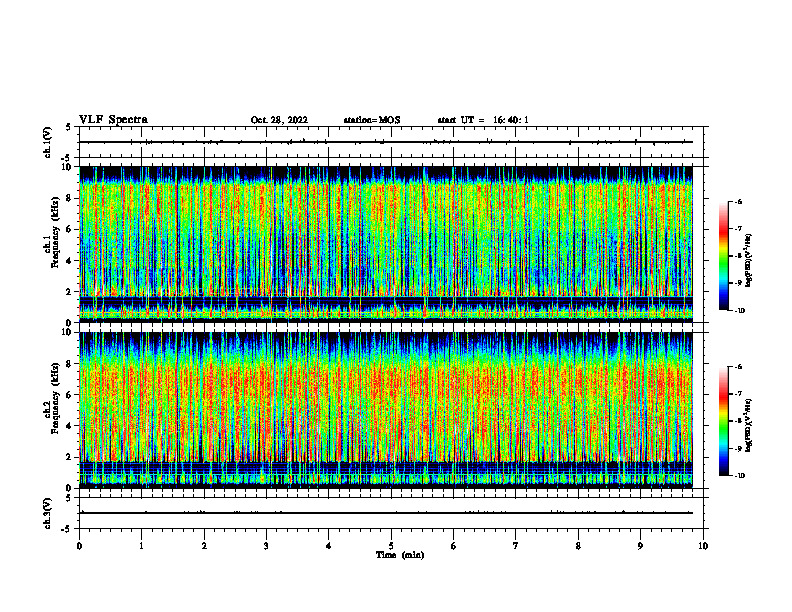Click the ch.1(V) waveform trace
792x612 pixels.
[386, 142]
